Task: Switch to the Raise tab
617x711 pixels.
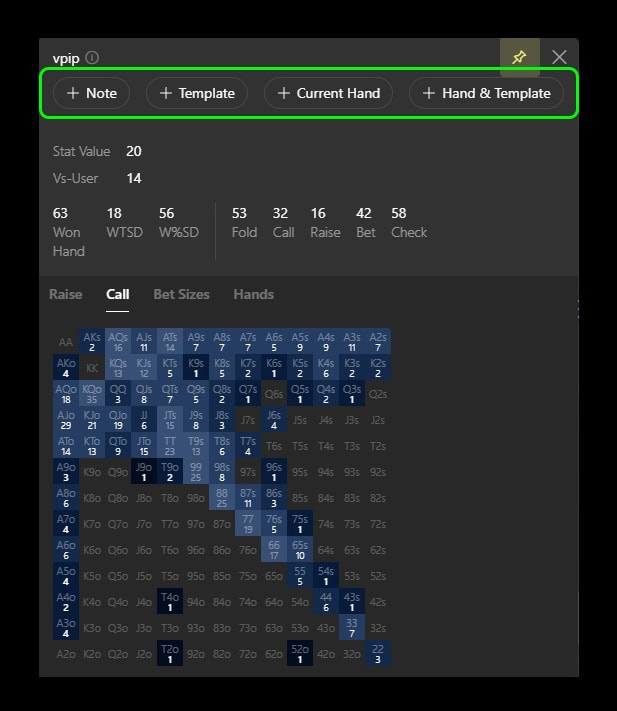Action: pyautogui.click(x=66, y=294)
